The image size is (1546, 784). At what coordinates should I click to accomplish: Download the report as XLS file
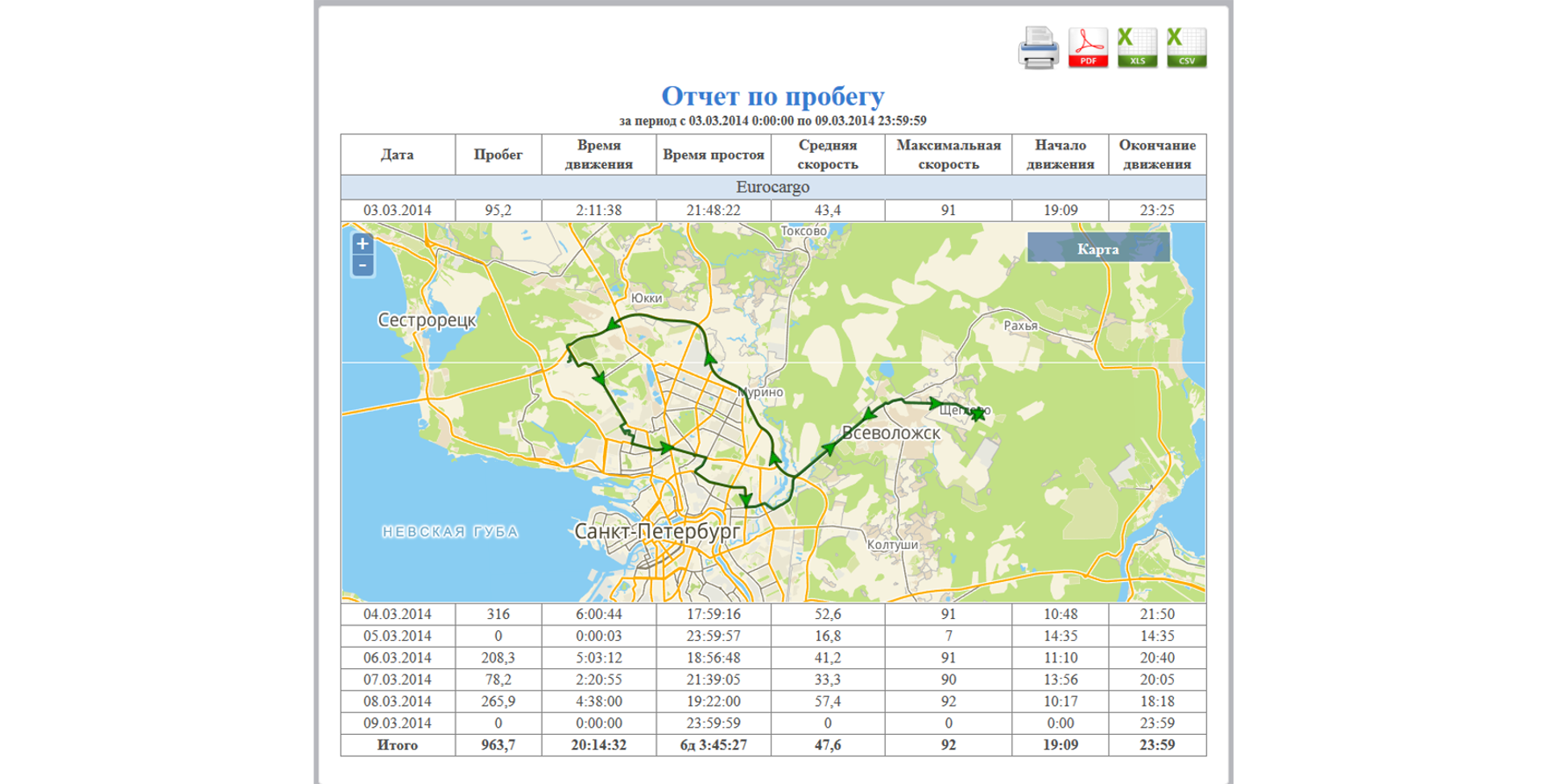click(1137, 47)
